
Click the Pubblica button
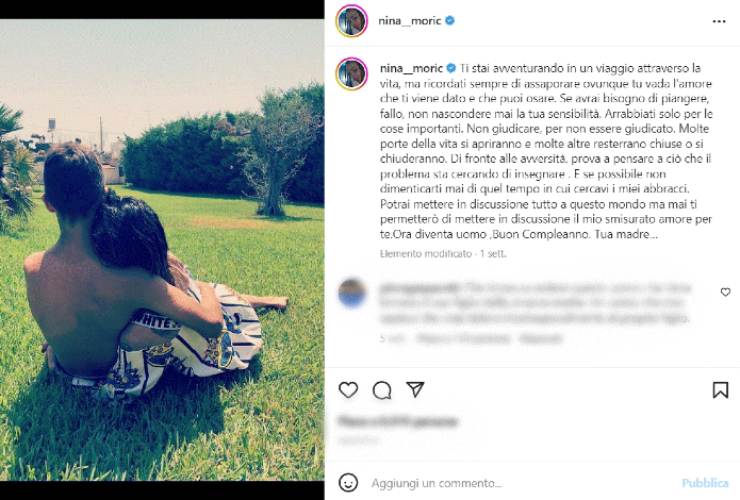point(705,483)
